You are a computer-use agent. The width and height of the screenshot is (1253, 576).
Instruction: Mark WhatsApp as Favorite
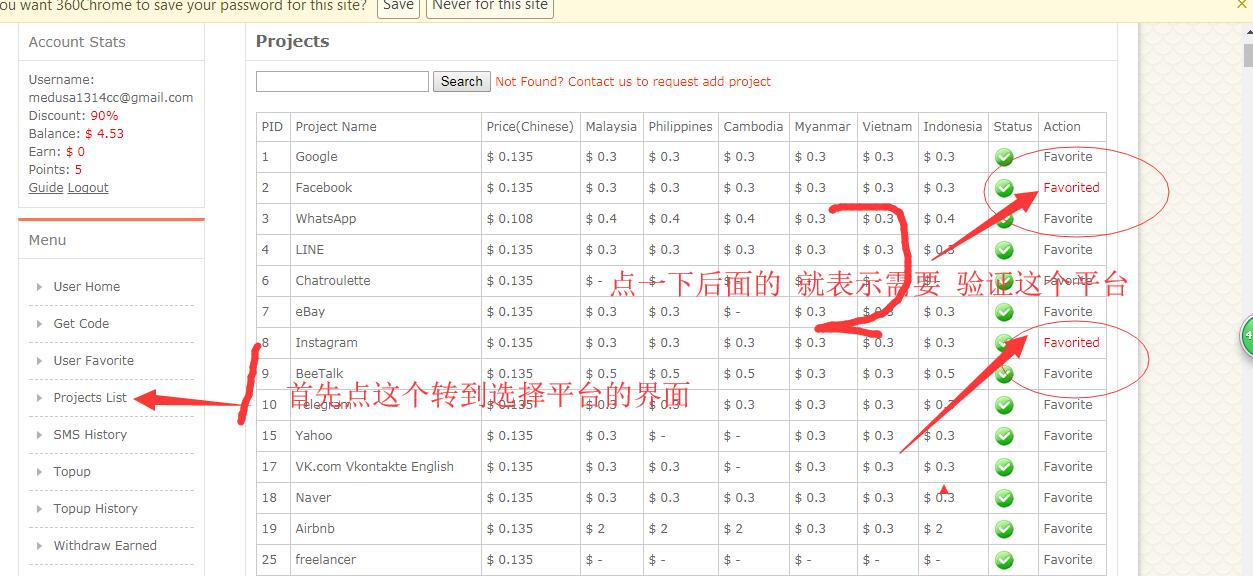pos(1067,219)
